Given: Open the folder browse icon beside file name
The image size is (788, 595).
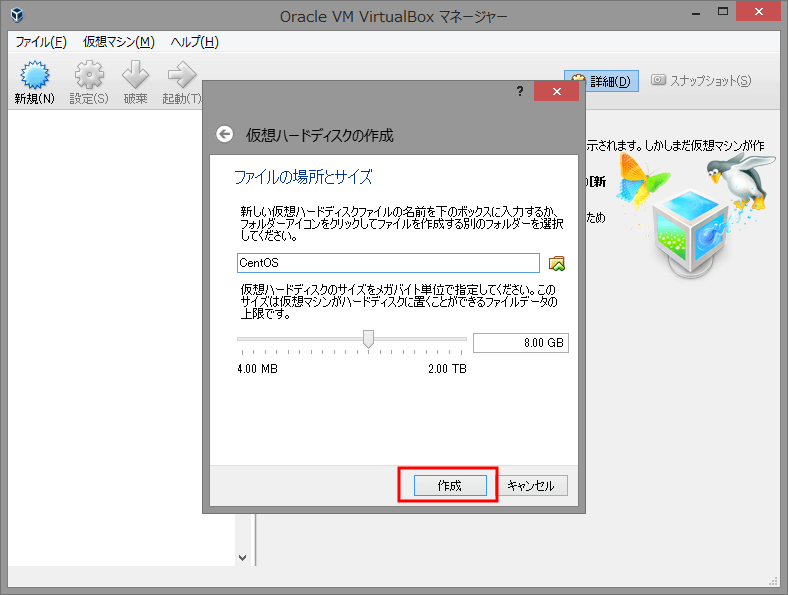Looking at the screenshot, I should coord(557,263).
